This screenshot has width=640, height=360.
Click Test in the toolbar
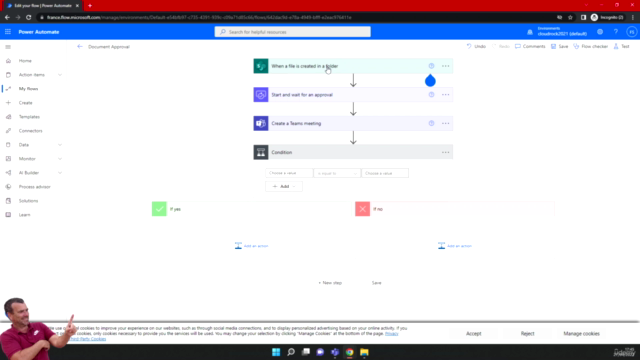coord(622,47)
